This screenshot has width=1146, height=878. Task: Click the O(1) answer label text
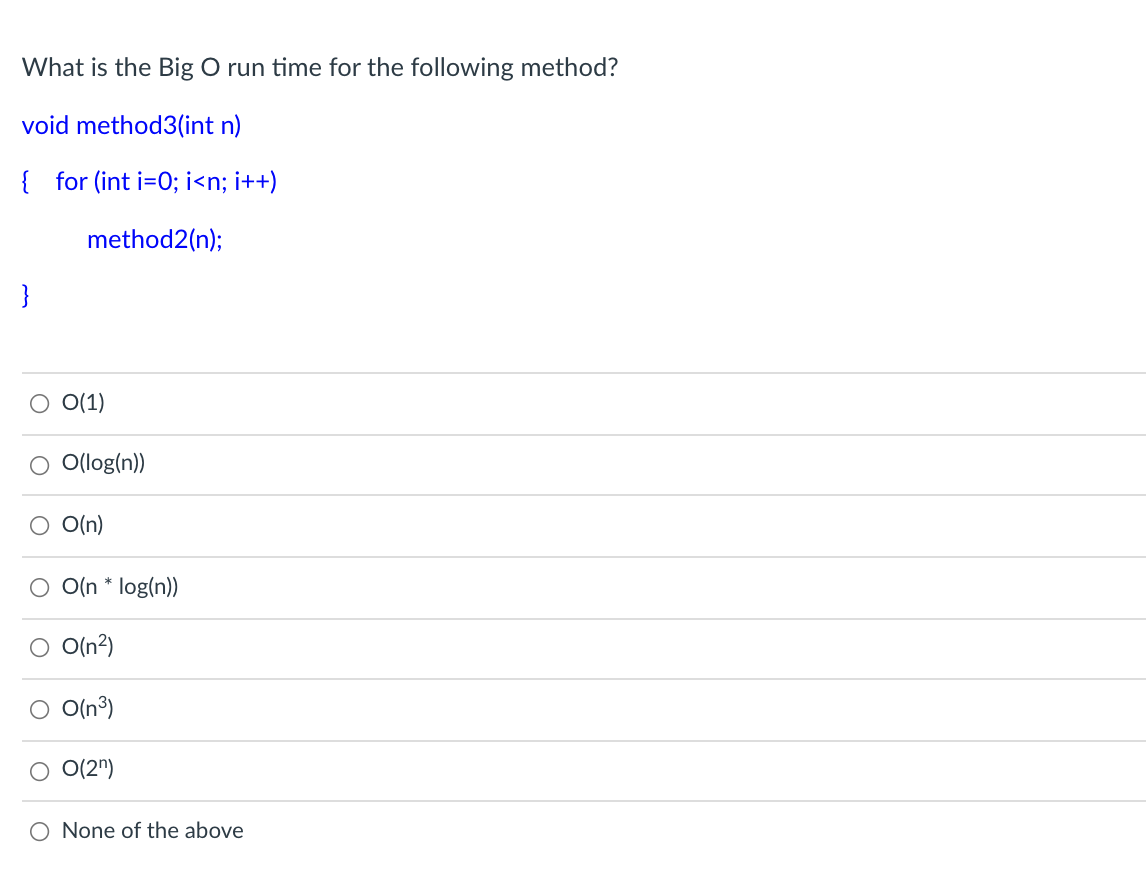click(83, 402)
